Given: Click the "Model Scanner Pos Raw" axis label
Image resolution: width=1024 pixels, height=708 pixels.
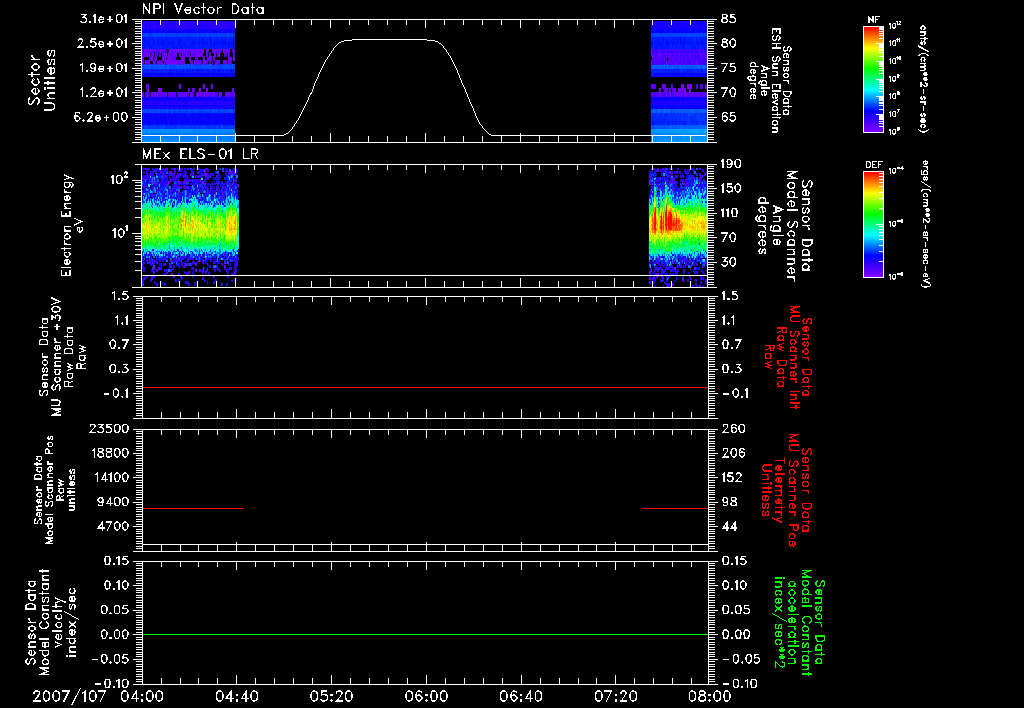Looking at the screenshot, I should pos(56,490).
